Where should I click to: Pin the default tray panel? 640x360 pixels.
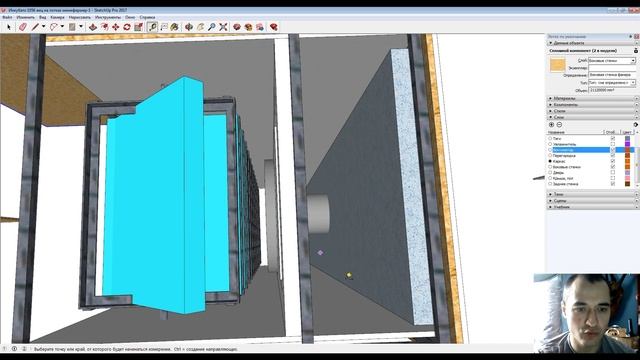[x=631, y=37]
